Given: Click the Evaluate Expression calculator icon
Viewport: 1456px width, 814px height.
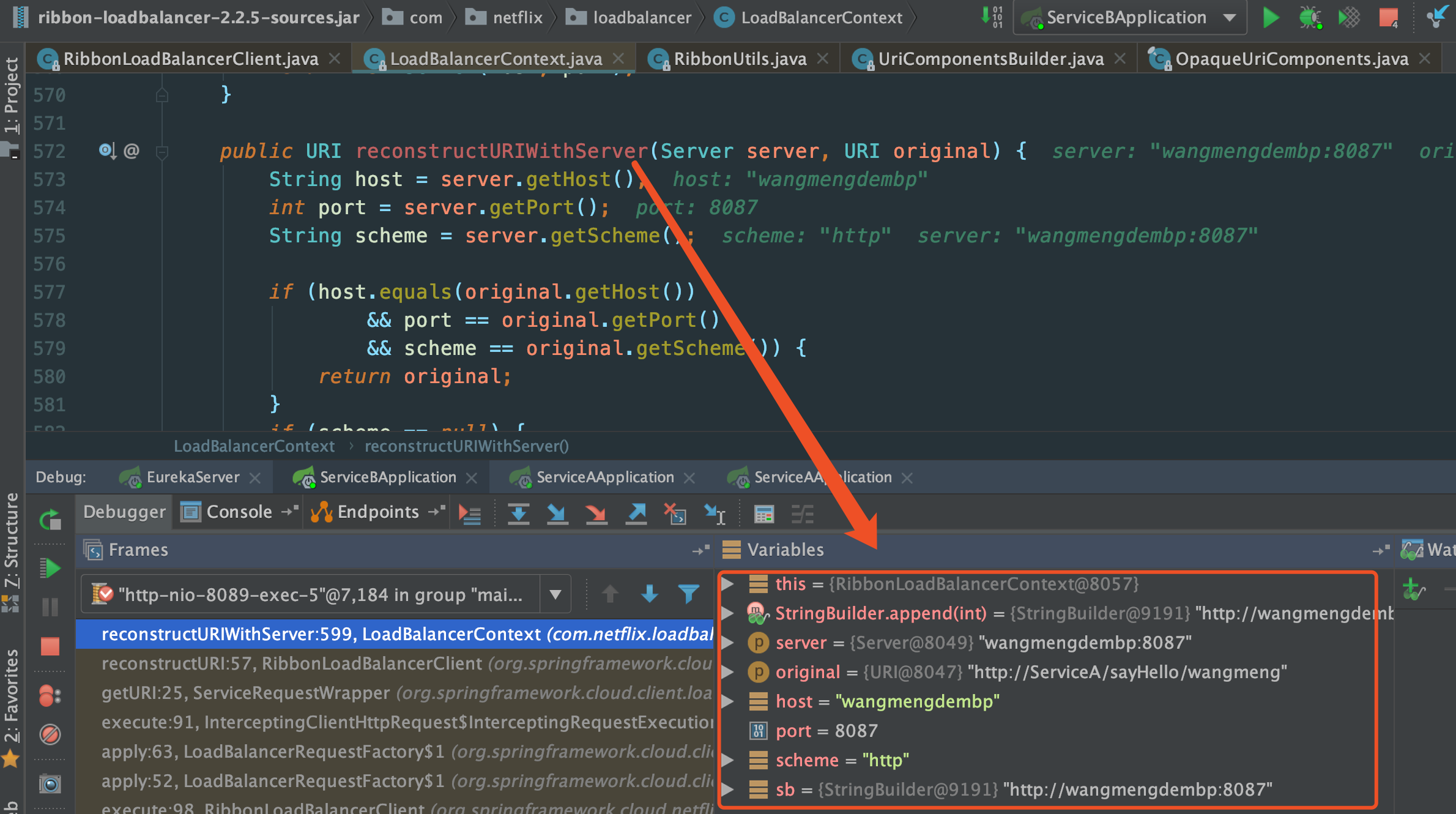Looking at the screenshot, I should (764, 514).
